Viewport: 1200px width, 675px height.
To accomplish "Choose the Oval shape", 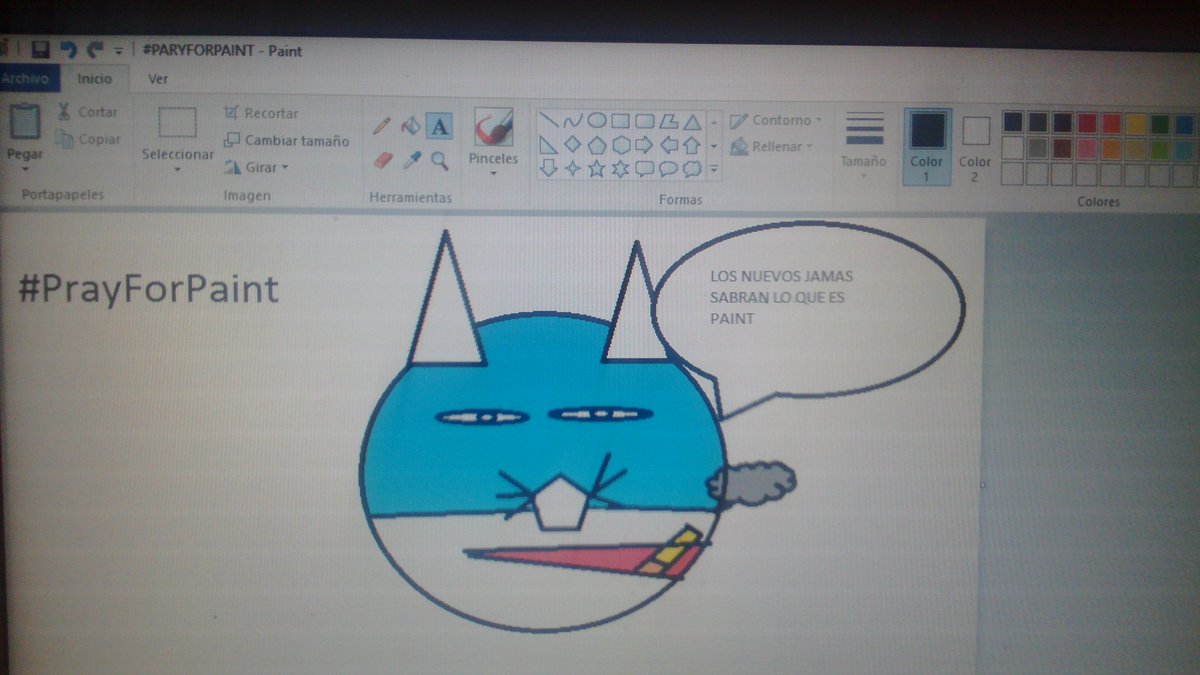I will coord(597,121).
